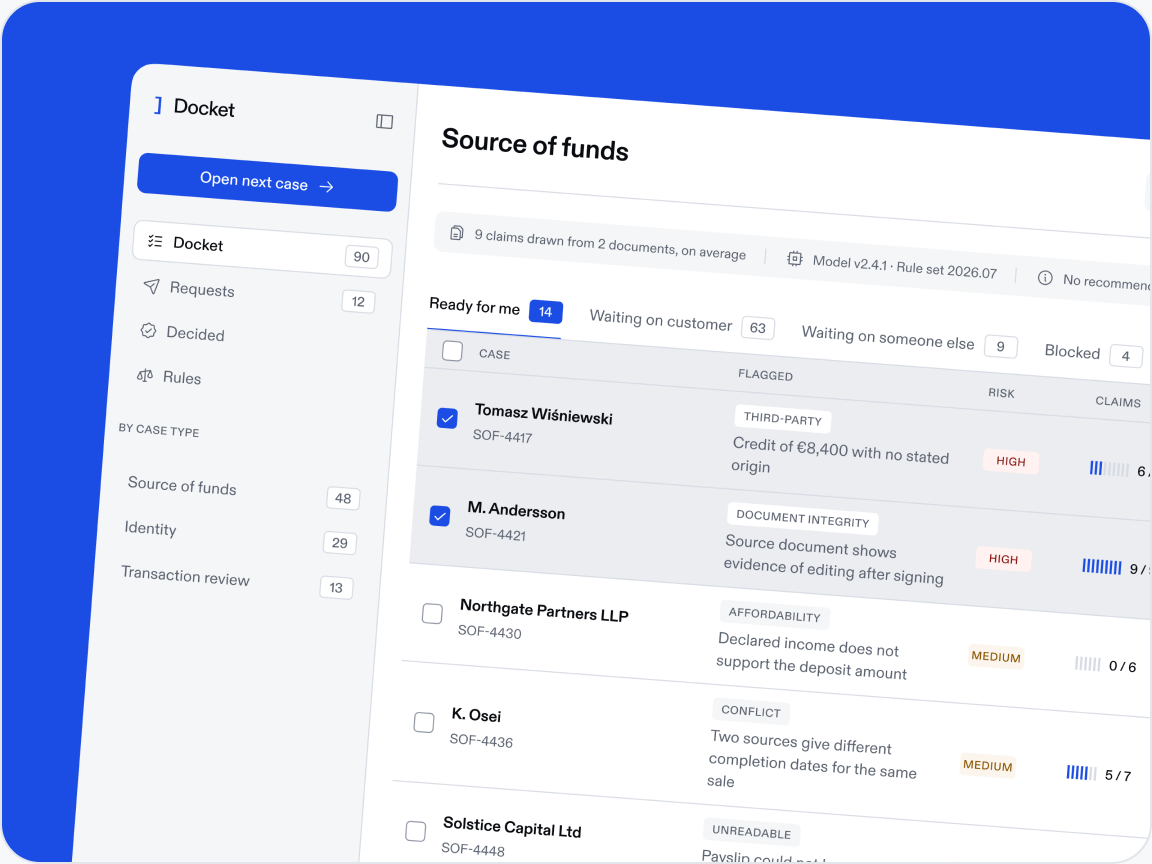Click Model v2.4.1 · Rule set 2026.07 text

[x=904, y=267]
